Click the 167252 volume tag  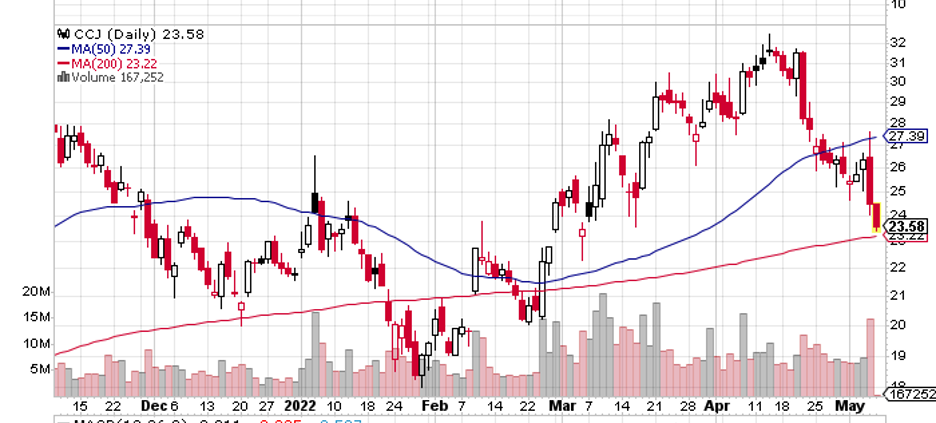click(x=909, y=394)
